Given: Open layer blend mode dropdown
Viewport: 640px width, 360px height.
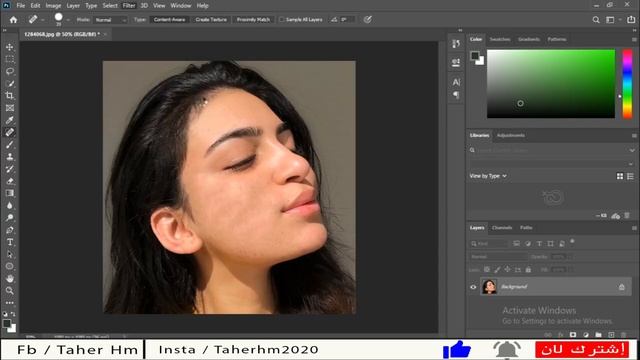Looking at the screenshot, I should pos(498,257).
